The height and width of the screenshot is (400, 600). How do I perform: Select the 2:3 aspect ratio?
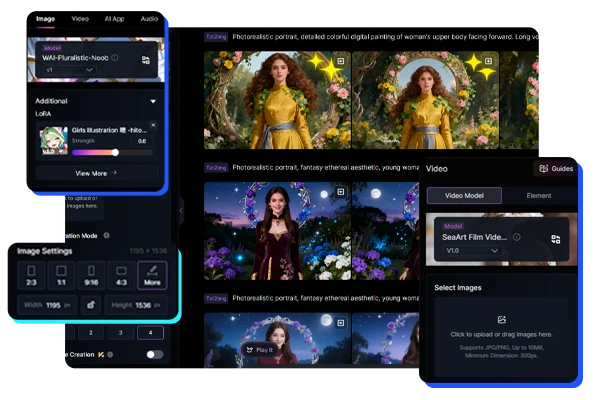31,276
